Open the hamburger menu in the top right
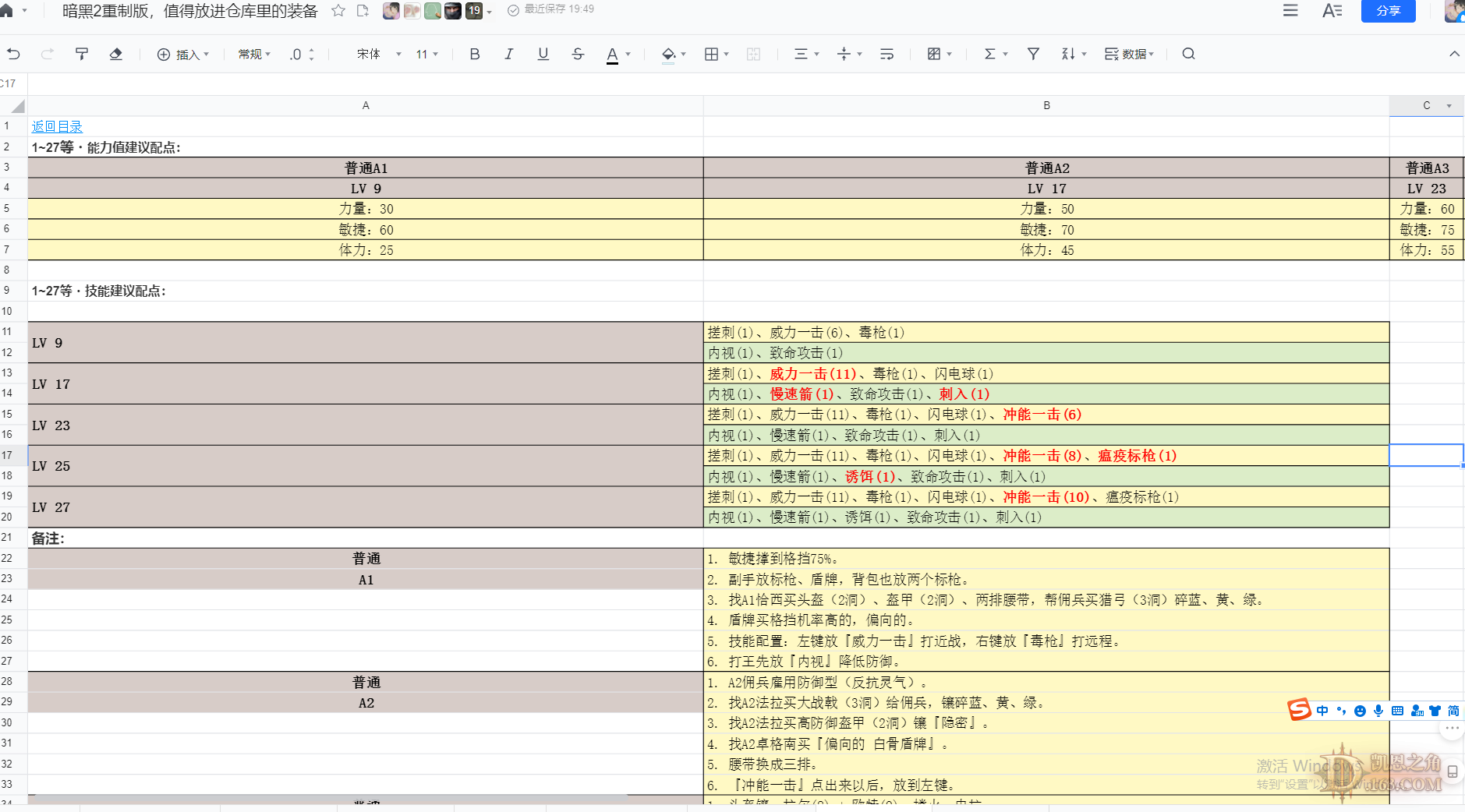Viewport: 1465px width, 812px height. point(1290,11)
